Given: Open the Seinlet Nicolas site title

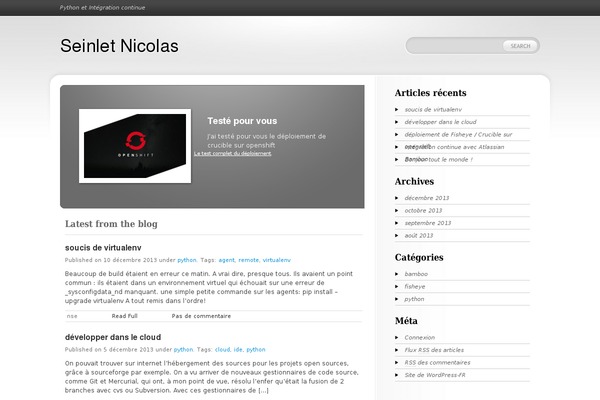Looking at the screenshot, I should [119, 46].
